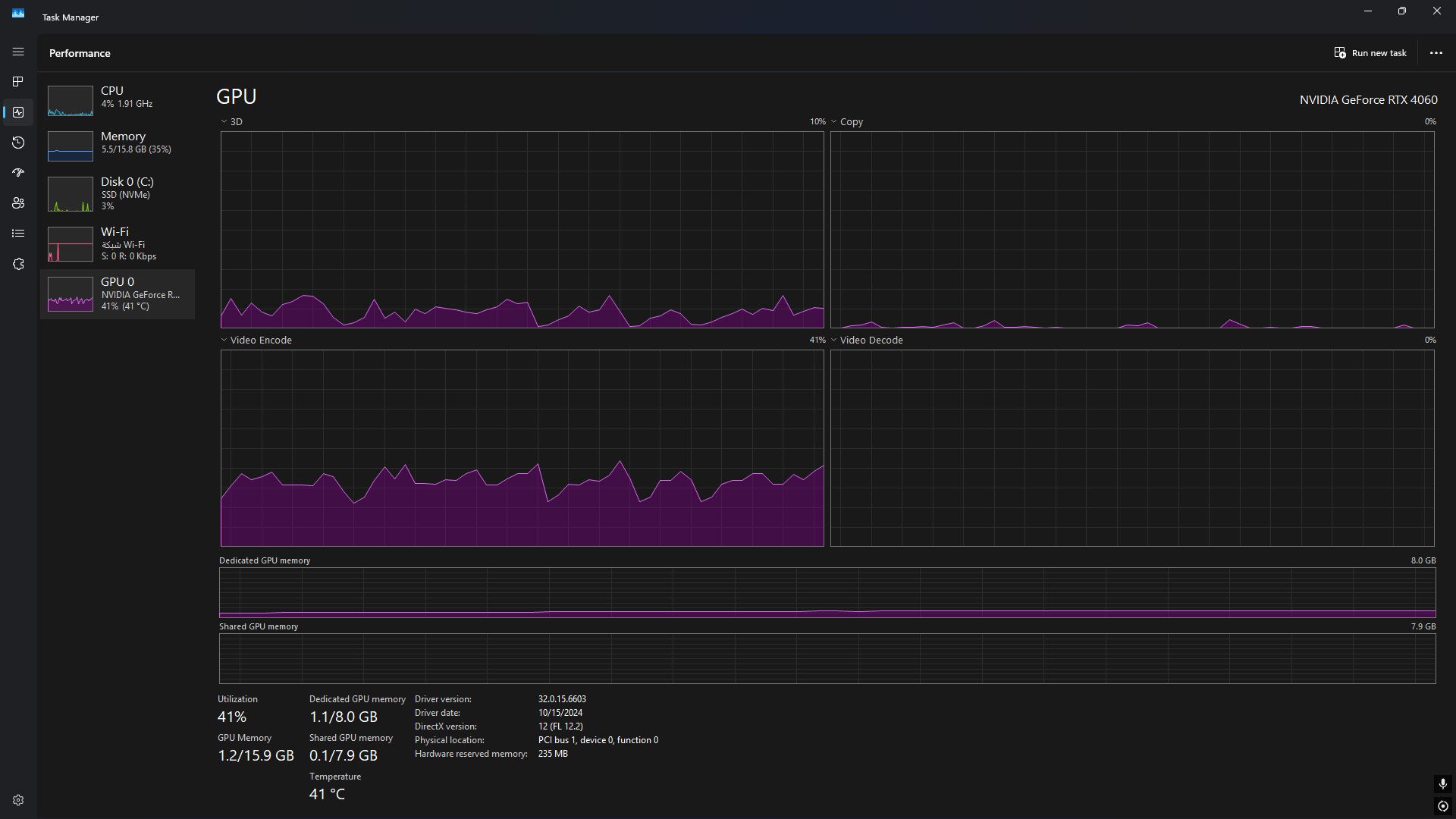Open the App history page icon
Viewport: 1456px width, 819px height.
point(18,143)
